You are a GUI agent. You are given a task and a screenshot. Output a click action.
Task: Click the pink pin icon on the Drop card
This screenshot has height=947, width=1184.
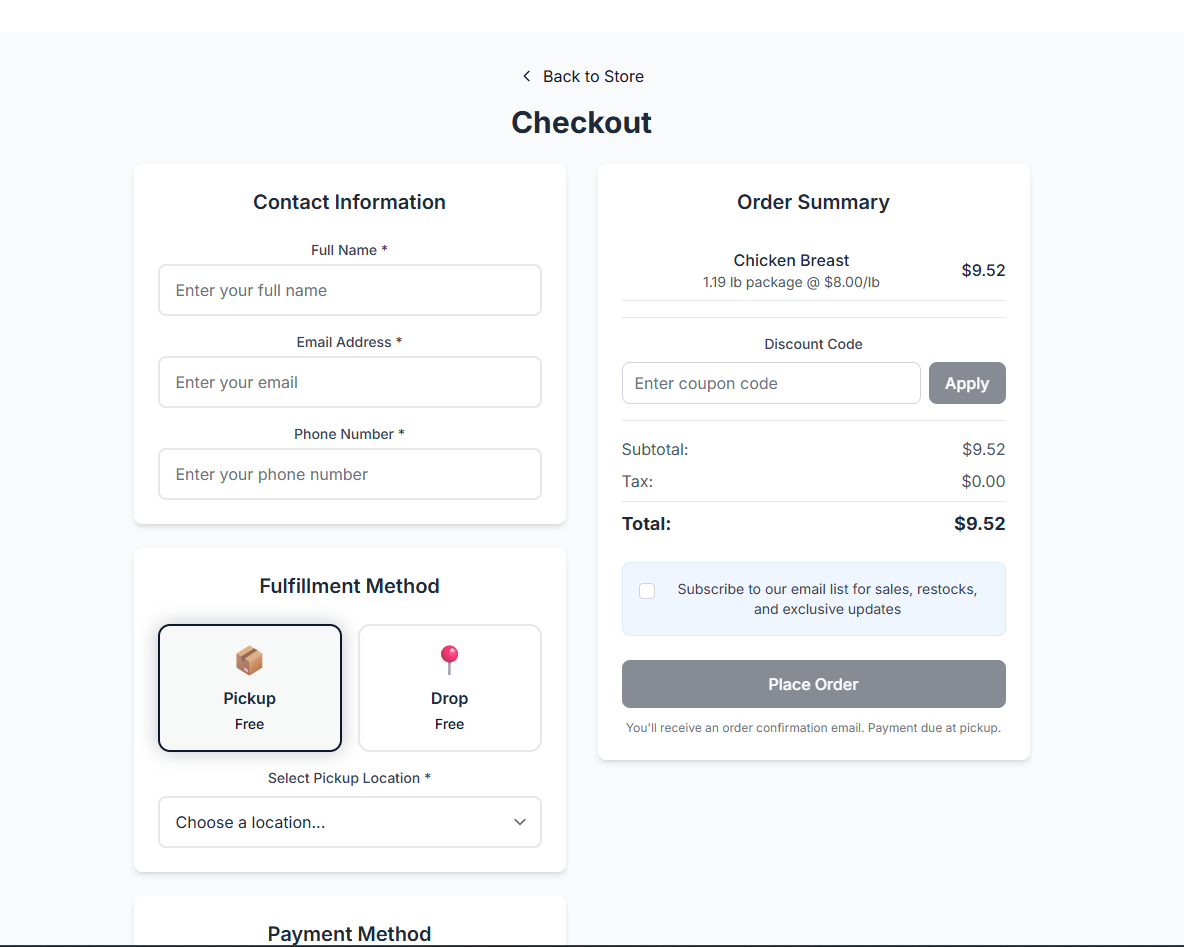[449, 658]
